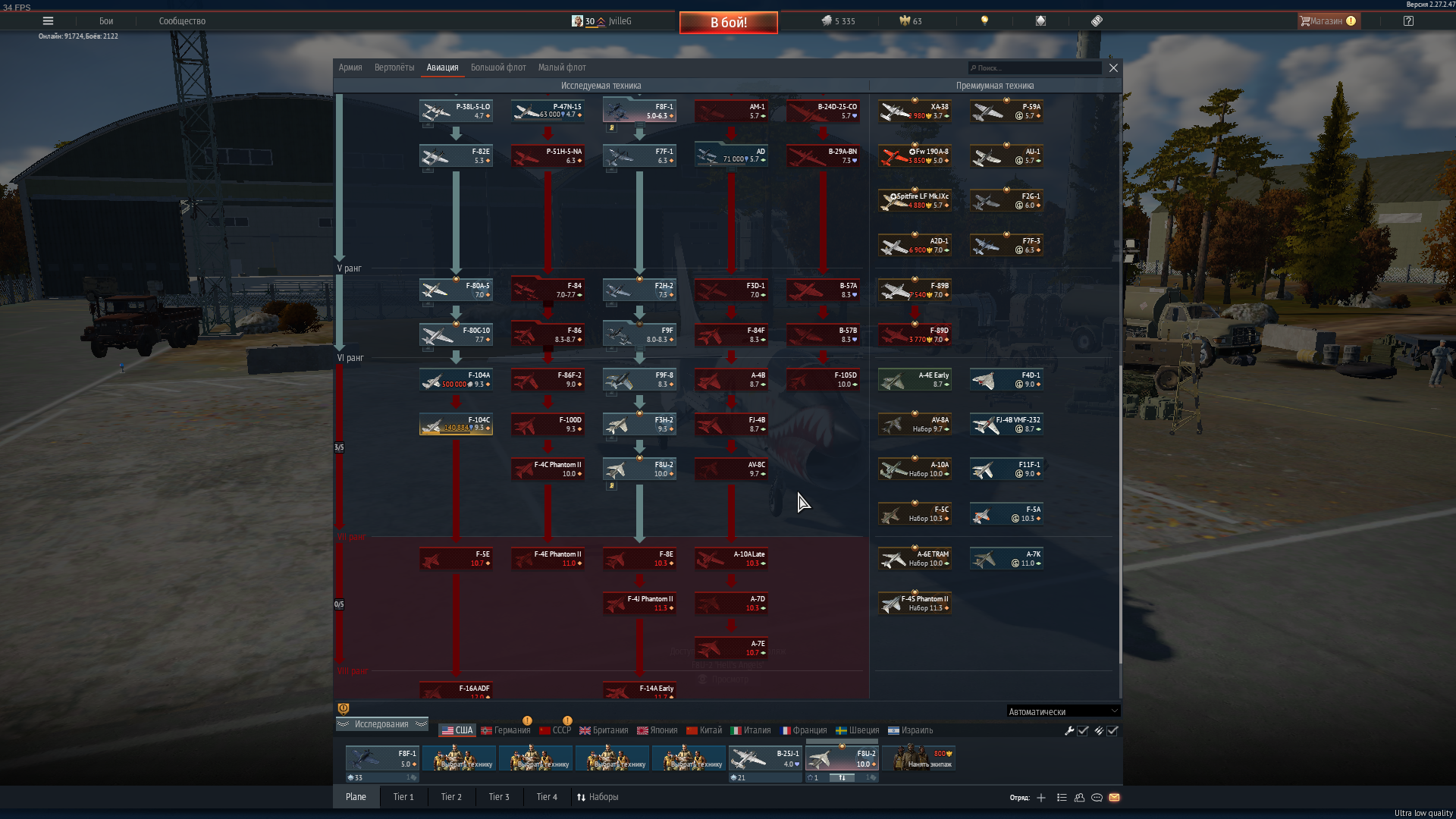Focus the Поиск search field

click(1034, 68)
